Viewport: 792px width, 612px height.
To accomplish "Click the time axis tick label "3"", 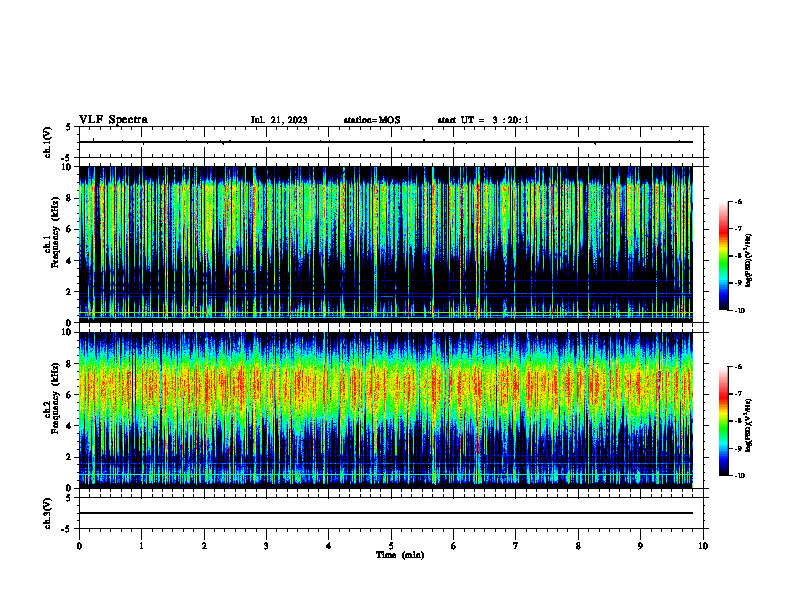I will [x=266, y=546].
